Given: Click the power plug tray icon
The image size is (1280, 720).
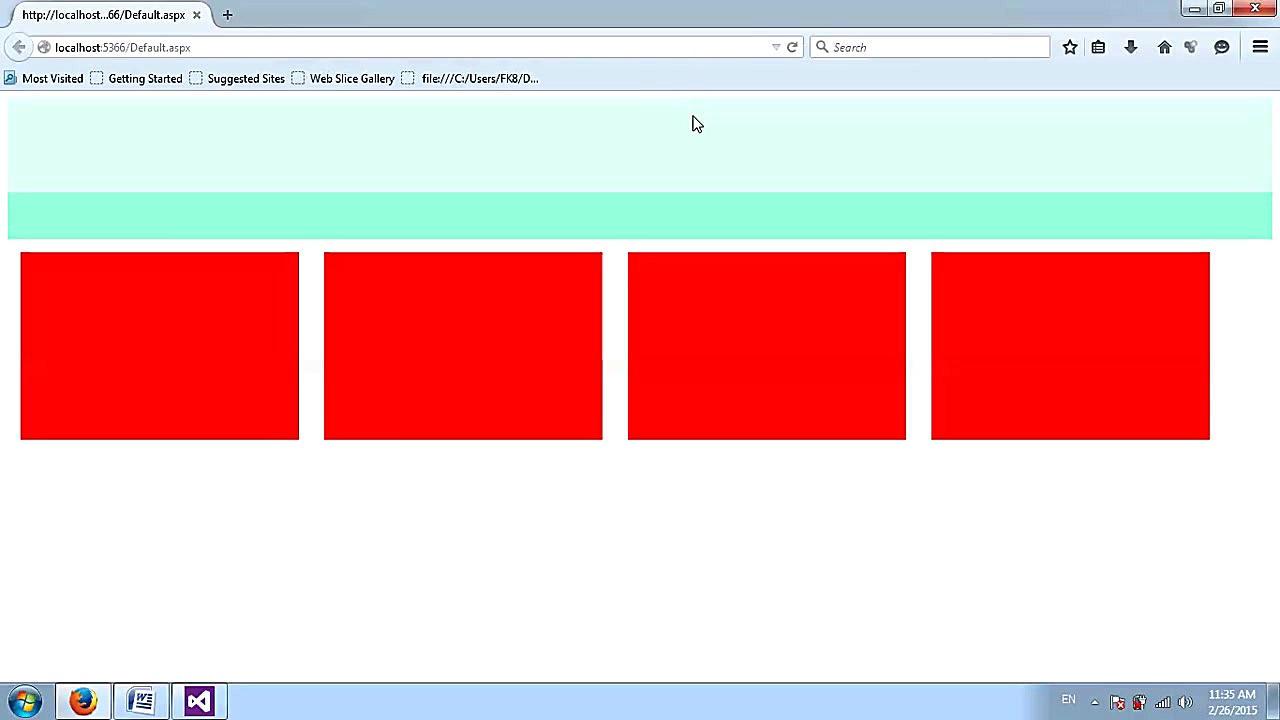Looking at the screenshot, I should click(1139, 702).
